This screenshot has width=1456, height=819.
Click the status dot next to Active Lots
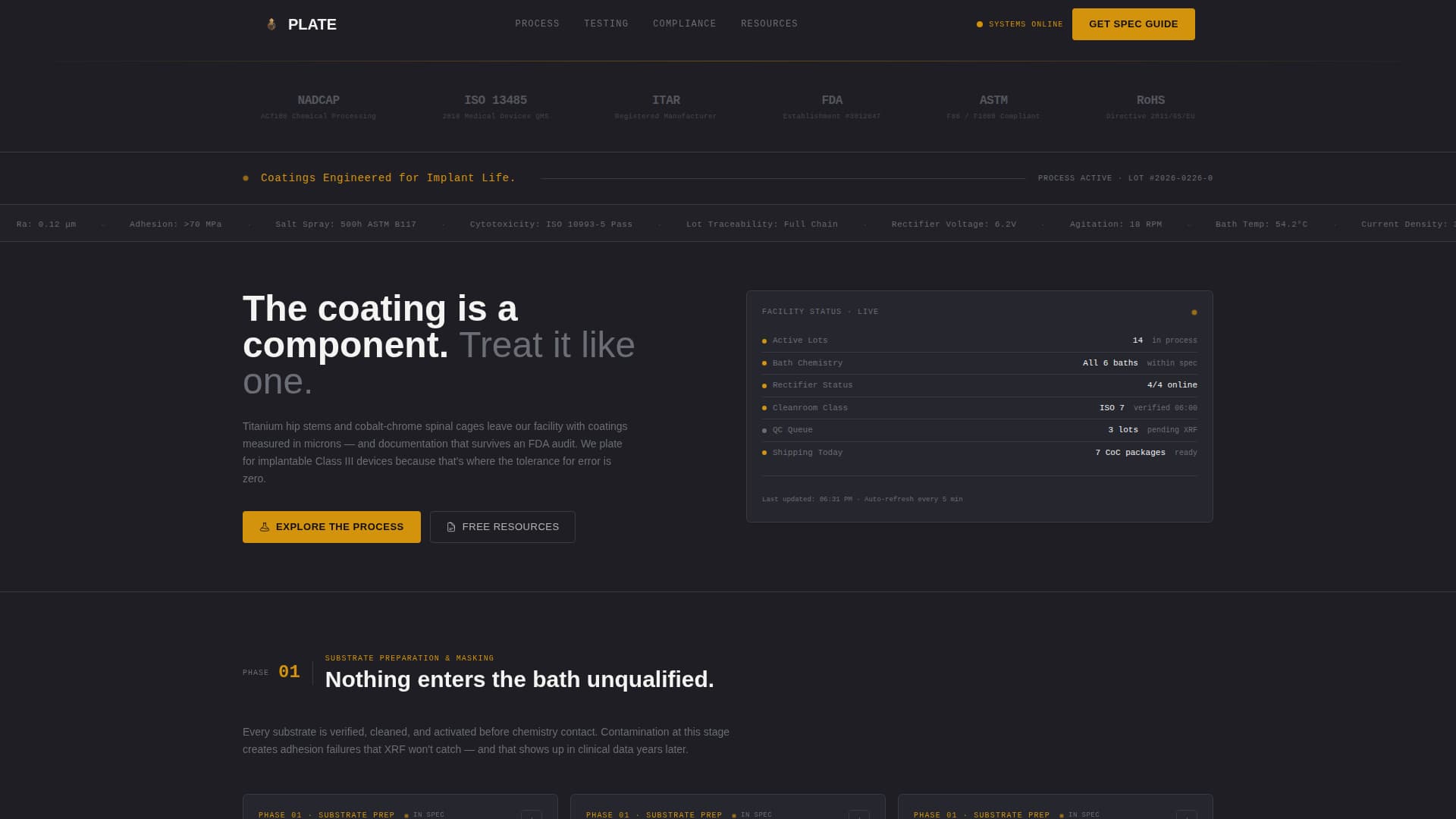tap(764, 340)
